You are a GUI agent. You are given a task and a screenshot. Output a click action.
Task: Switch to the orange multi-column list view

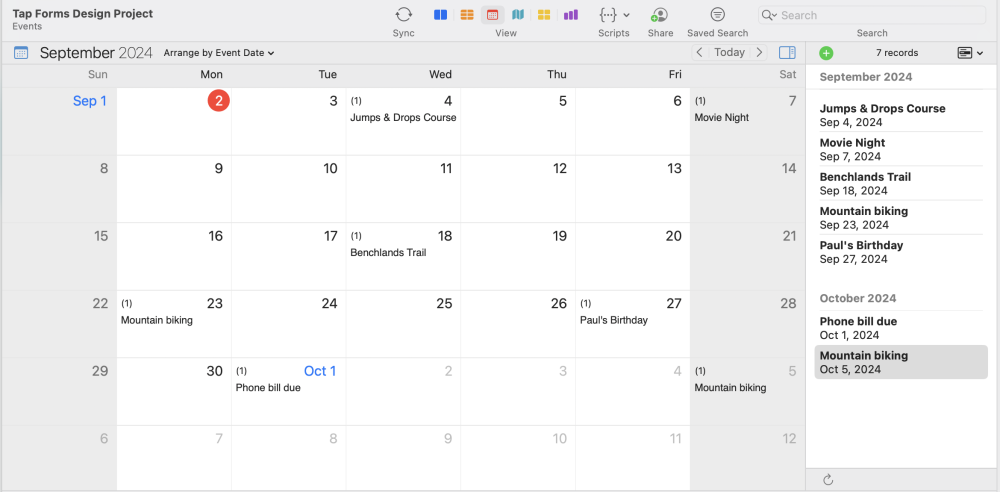coord(467,15)
